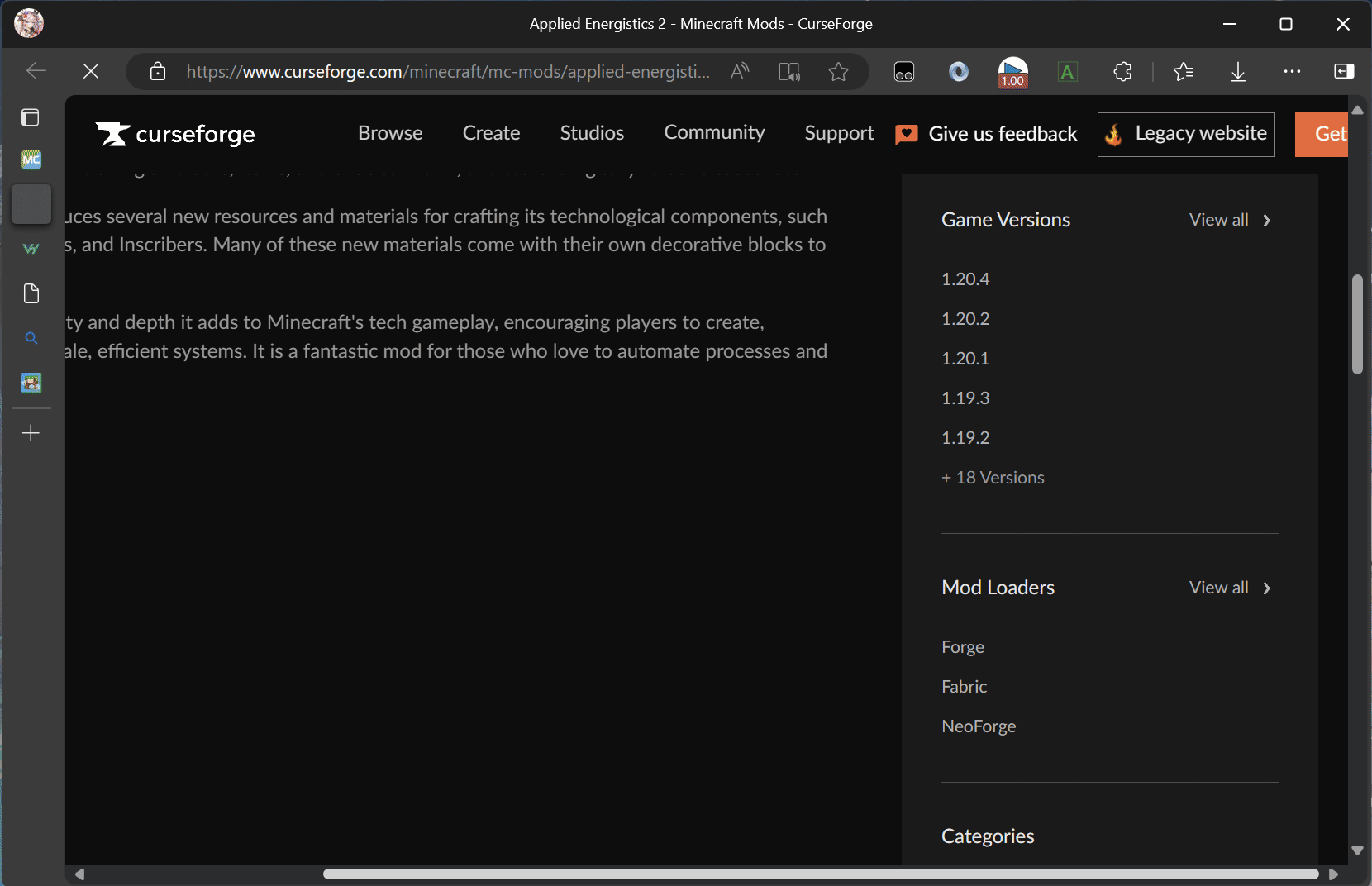The image size is (1372, 886).
Task: Click the address bar URL field
Action: 446,72
